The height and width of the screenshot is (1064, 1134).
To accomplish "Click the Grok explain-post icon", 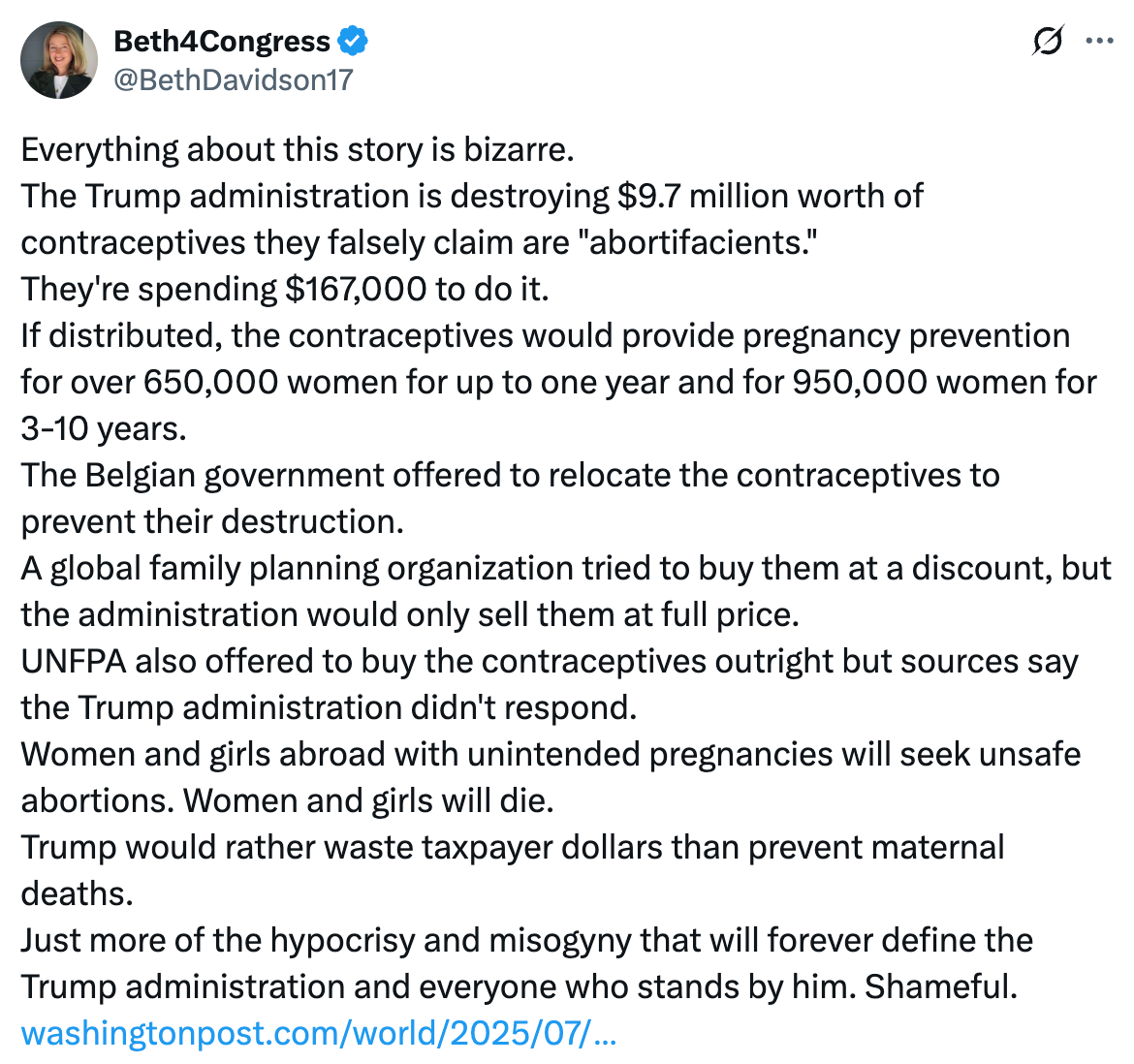I will click(x=1048, y=42).
